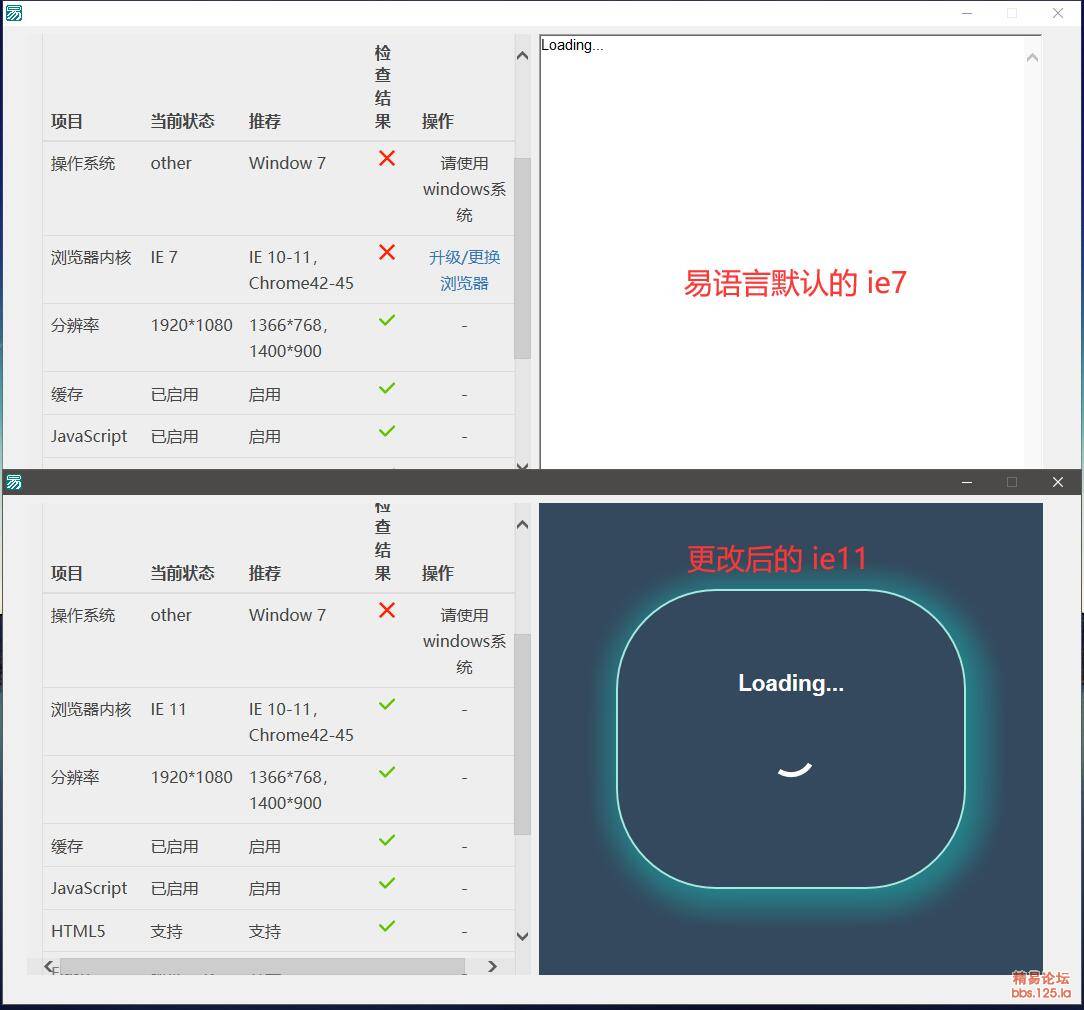Click the 操作系统 label in the top window
The height and width of the screenshot is (1010, 1084).
(x=83, y=163)
